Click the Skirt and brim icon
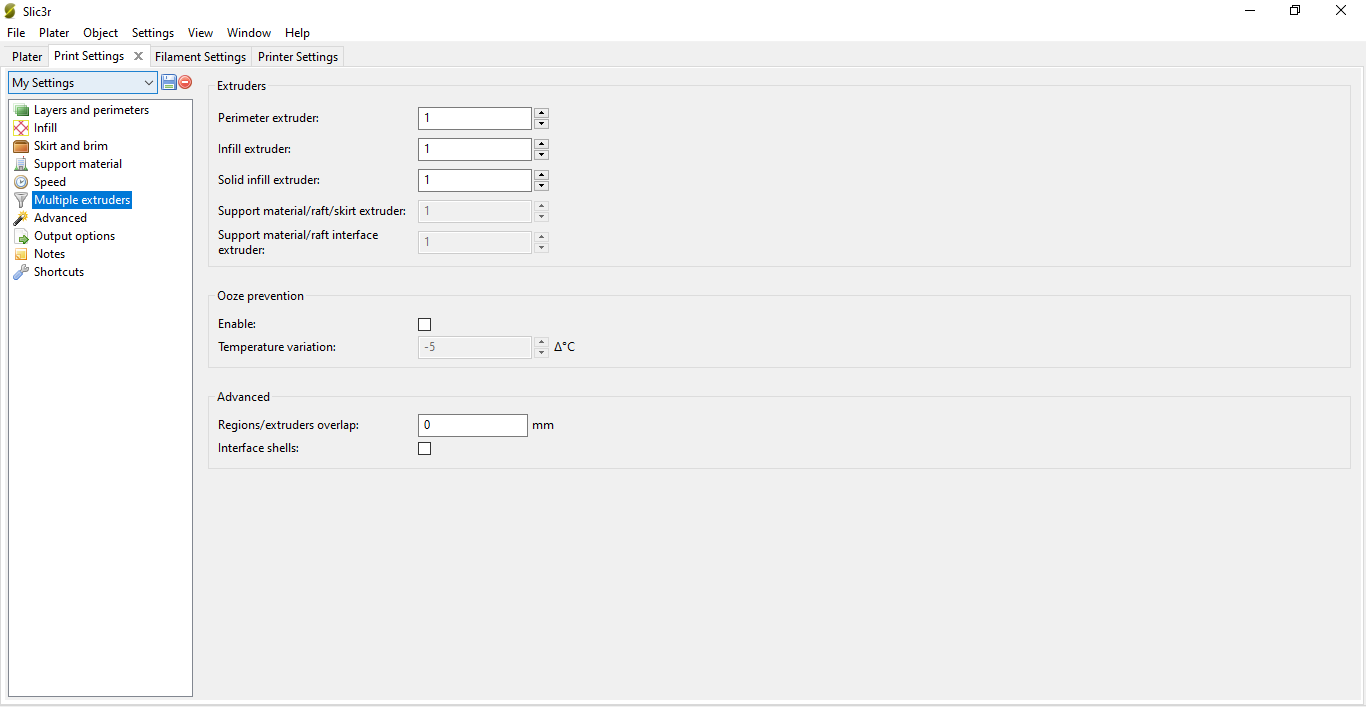Screen dimensions: 1366x707 (21, 146)
